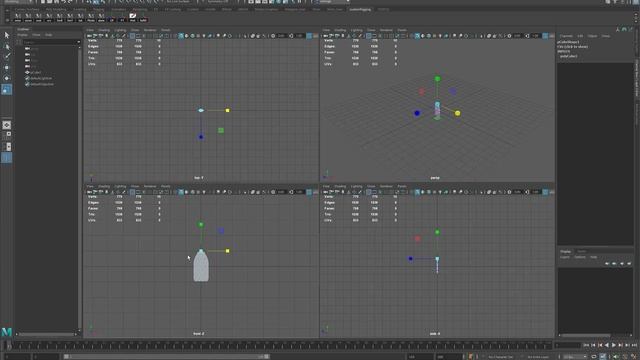Click the Layer Editor horizontal scrollbar
The height and width of the screenshot is (360, 640).
(586, 336)
